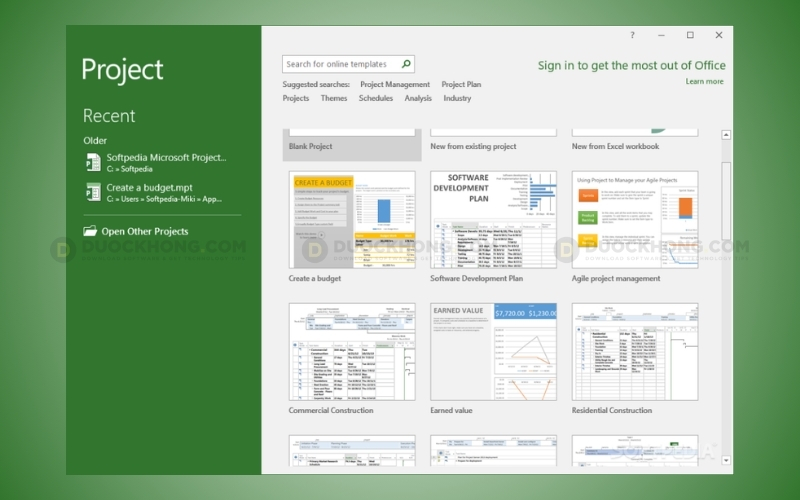The image size is (800, 500).
Task: Select the Create a budget template thumbnail
Action: pos(352,219)
